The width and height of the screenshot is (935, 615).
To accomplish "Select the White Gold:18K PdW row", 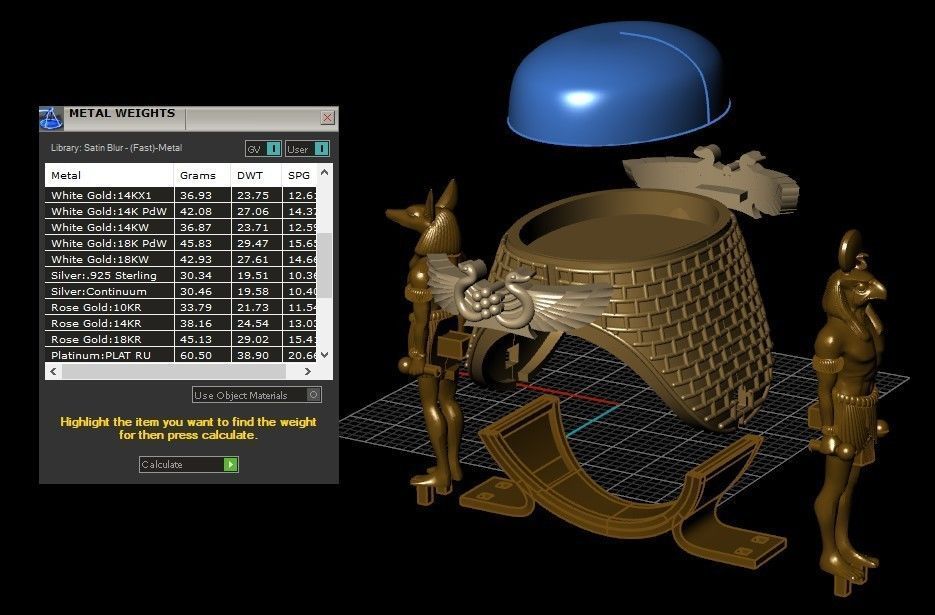I will (x=181, y=243).
